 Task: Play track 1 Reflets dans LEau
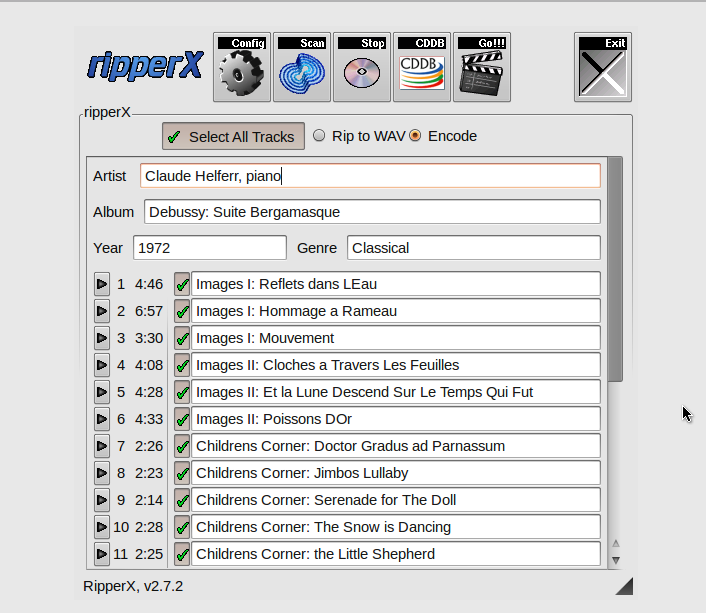pyautogui.click(x=102, y=284)
